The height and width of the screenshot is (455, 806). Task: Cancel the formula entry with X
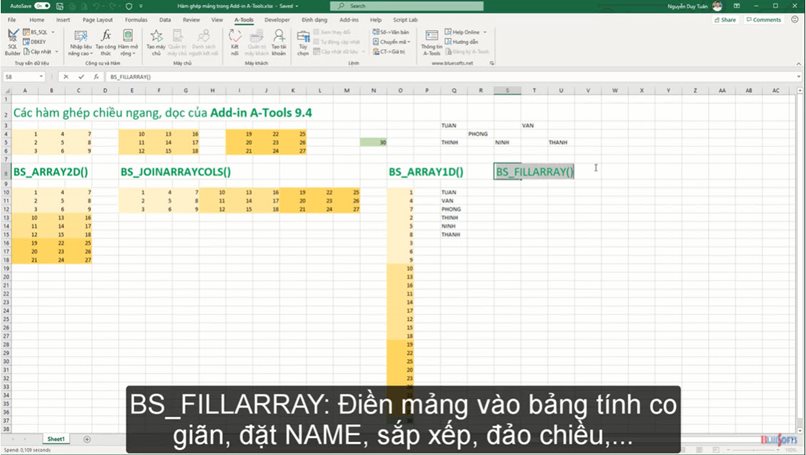(66, 77)
